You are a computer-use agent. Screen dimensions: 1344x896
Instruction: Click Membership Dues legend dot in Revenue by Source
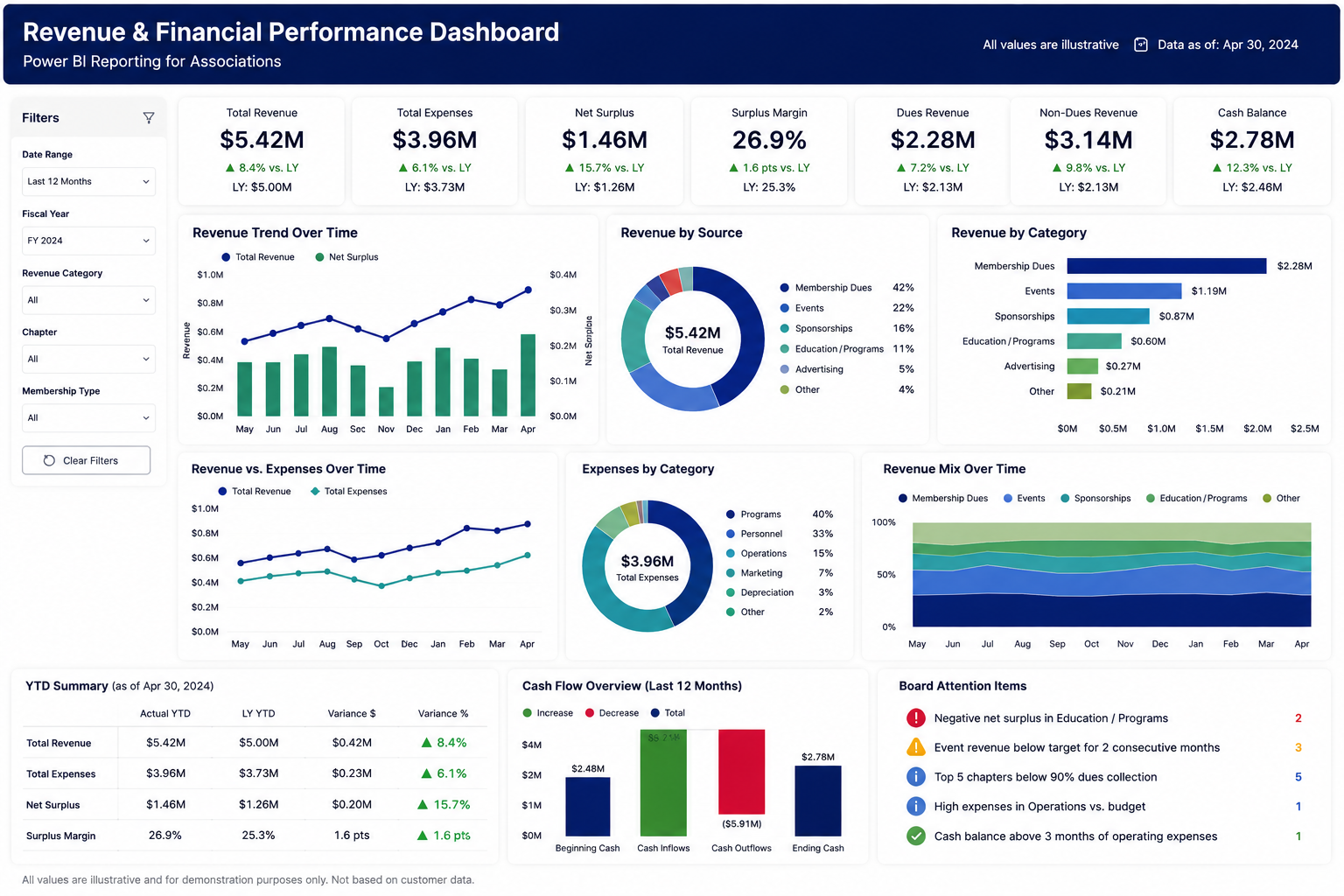point(785,288)
